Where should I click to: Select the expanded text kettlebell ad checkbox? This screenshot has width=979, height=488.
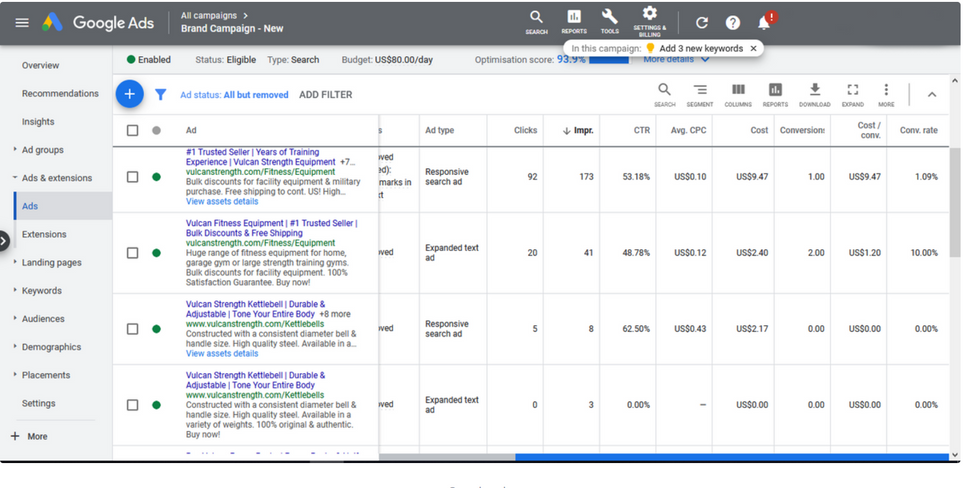pyautogui.click(x=132, y=405)
